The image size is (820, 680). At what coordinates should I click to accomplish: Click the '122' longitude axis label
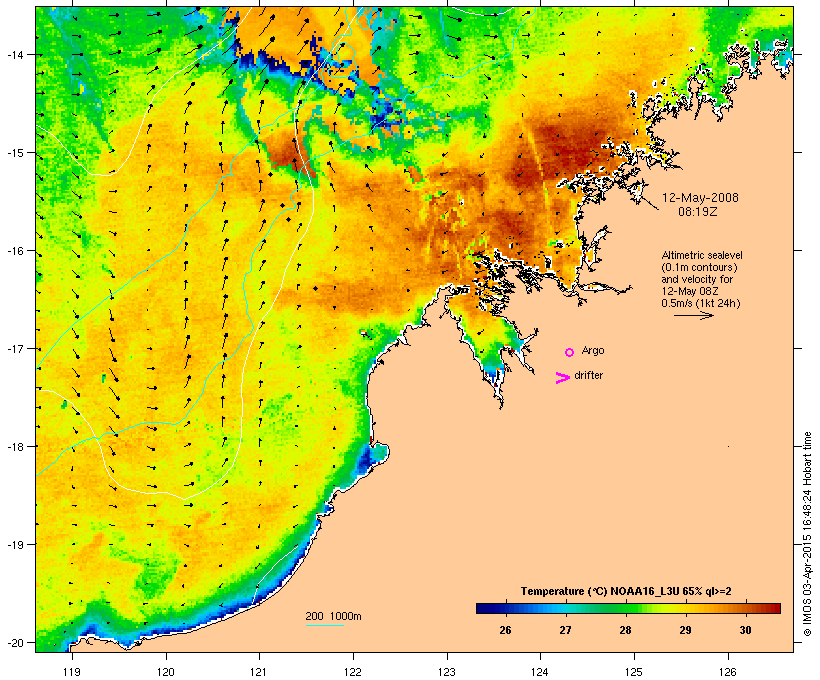pos(353,672)
